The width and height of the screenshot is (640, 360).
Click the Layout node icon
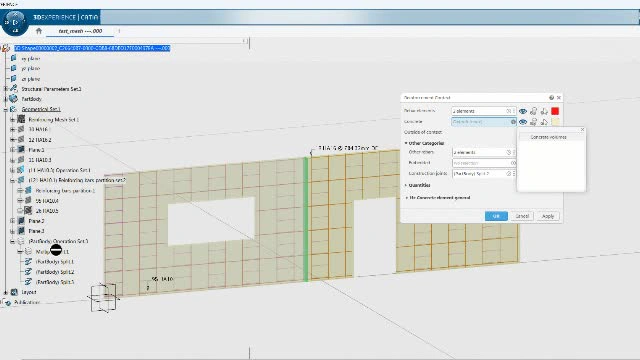(x=14, y=292)
